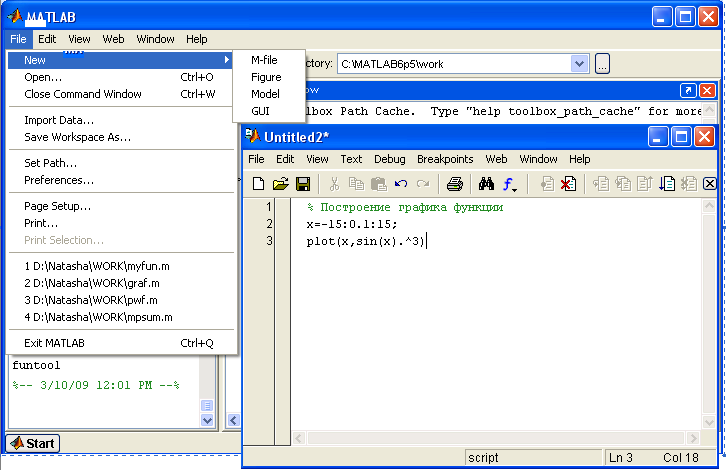The image size is (728, 470).
Task: Click left scroll arrow beside command history
Action: pyautogui.click(x=233, y=420)
